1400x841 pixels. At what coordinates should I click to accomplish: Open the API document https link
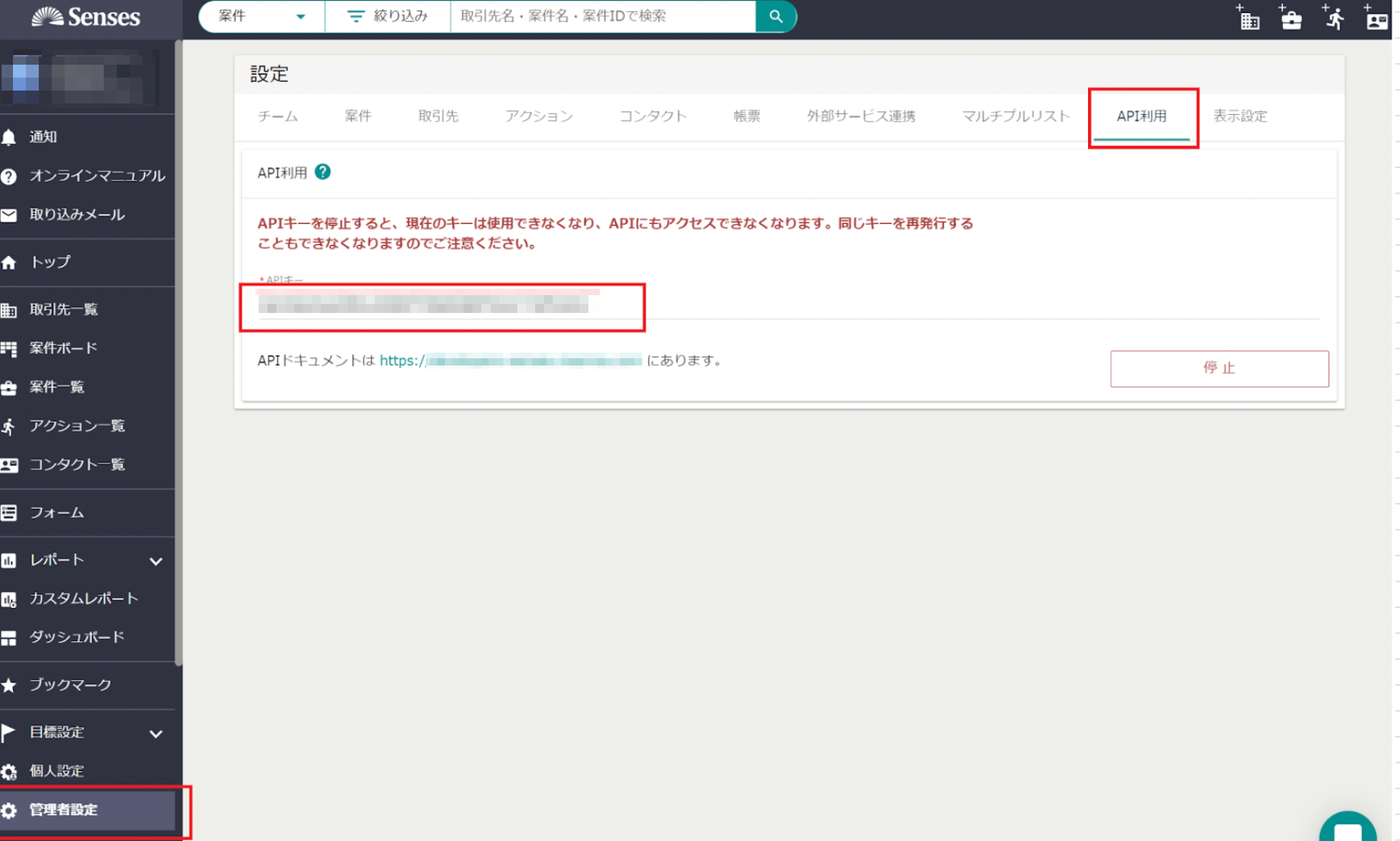[x=510, y=361]
